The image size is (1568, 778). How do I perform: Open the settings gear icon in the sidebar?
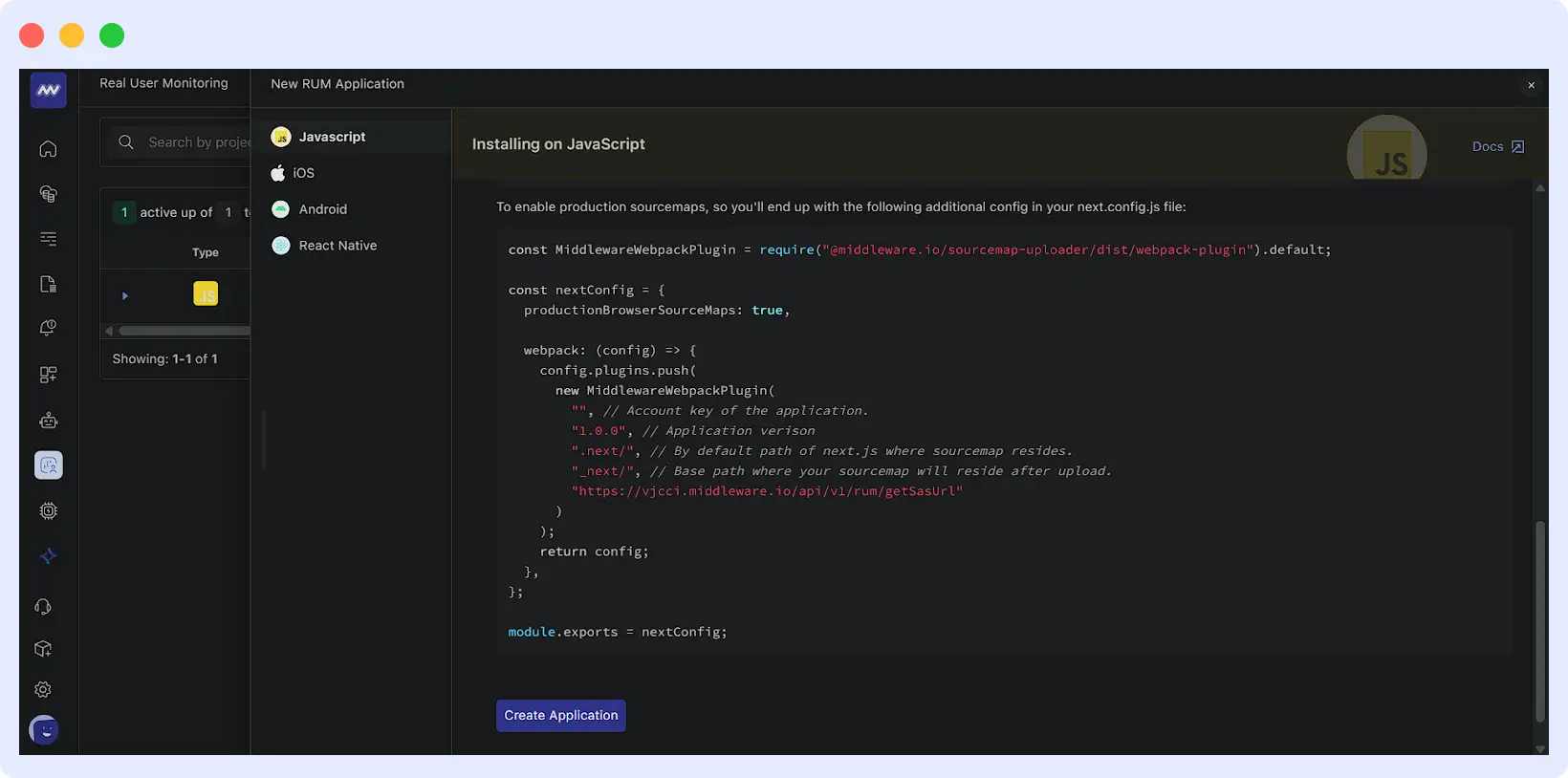(x=43, y=690)
